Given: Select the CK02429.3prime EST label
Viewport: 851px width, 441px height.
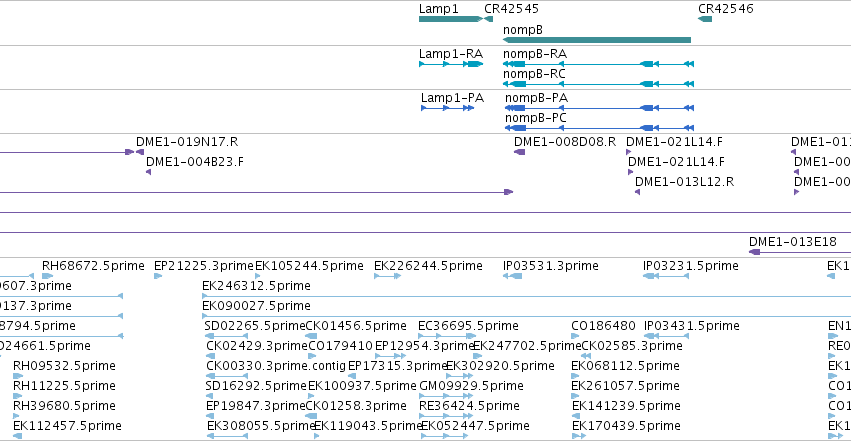Looking at the screenshot, I should click(257, 346).
